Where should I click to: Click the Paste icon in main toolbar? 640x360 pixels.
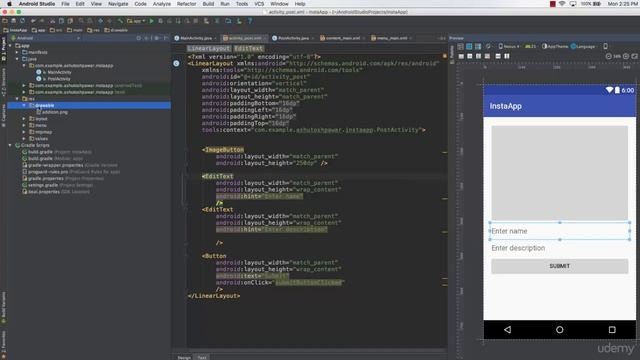point(70,21)
